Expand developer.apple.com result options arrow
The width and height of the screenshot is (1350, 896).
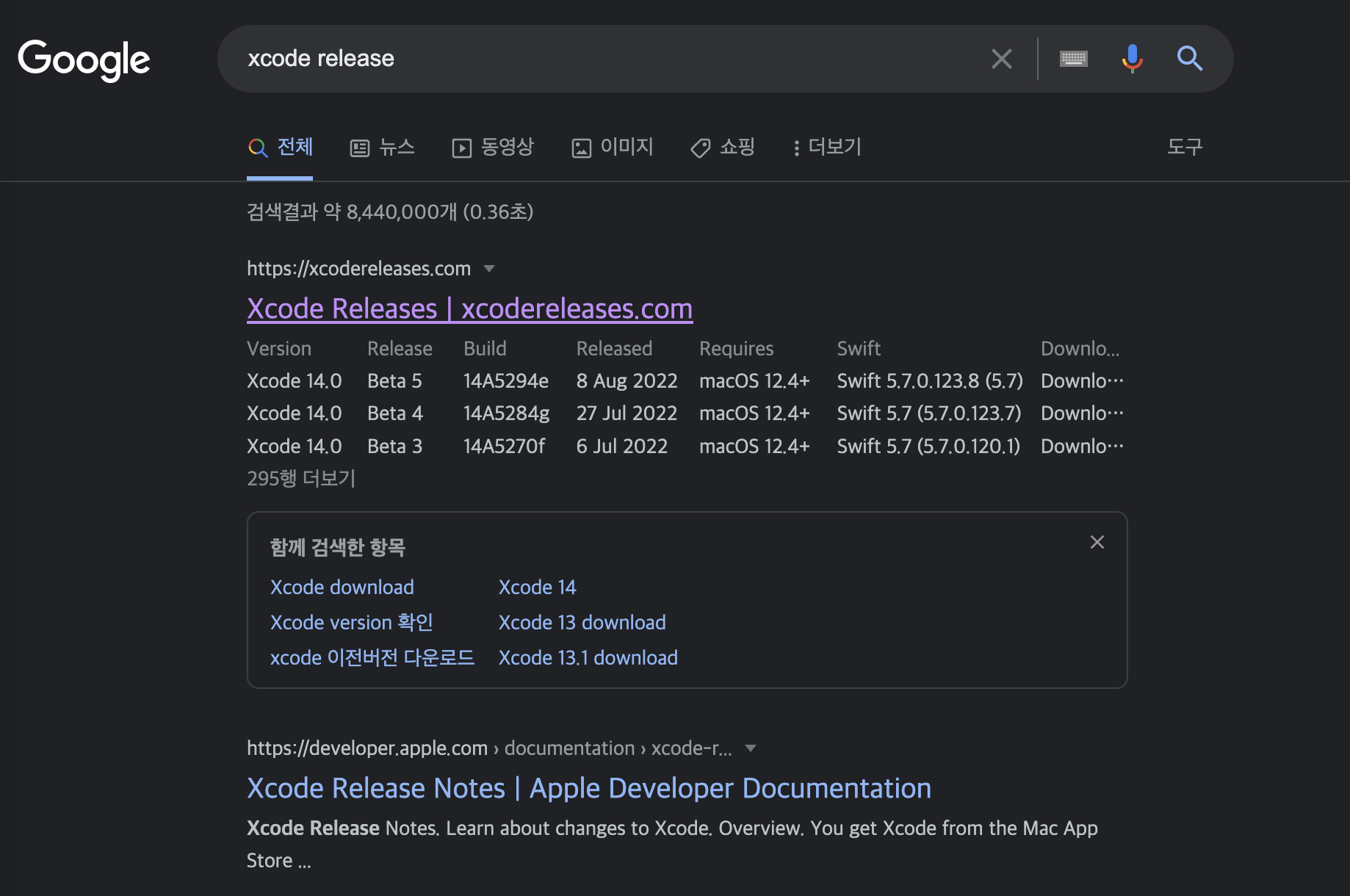coord(751,748)
